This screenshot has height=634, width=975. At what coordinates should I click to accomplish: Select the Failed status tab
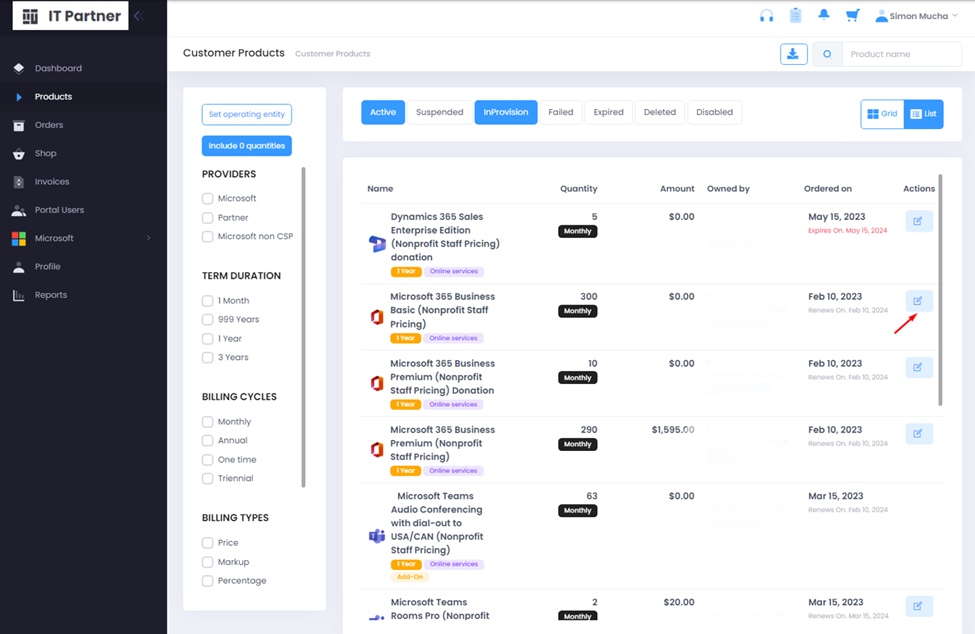561,113
